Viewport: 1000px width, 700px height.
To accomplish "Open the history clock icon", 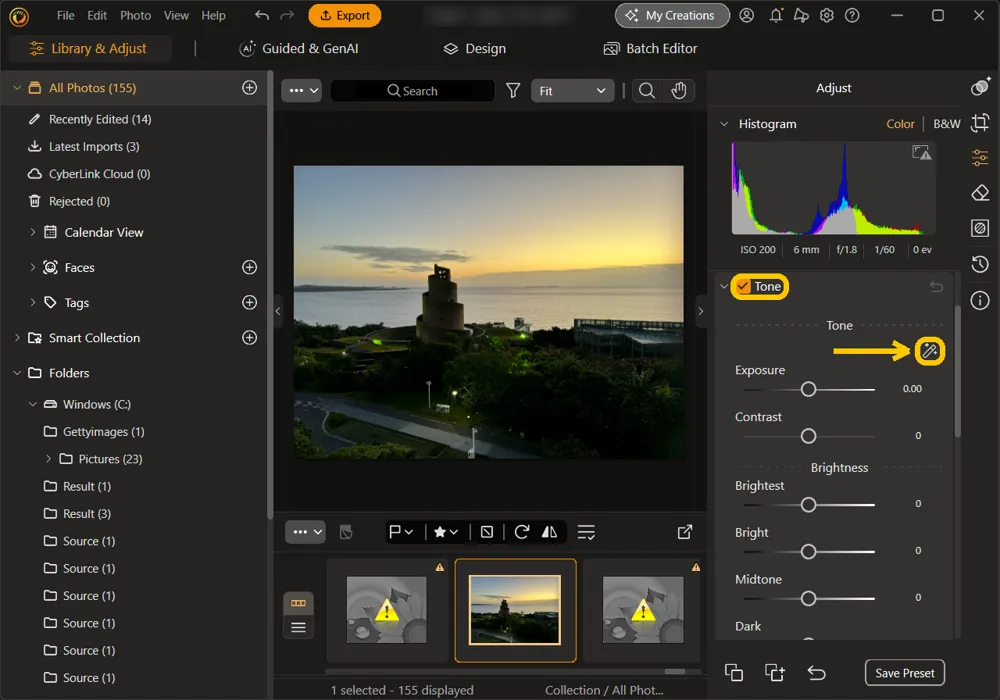I will tap(980, 263).
